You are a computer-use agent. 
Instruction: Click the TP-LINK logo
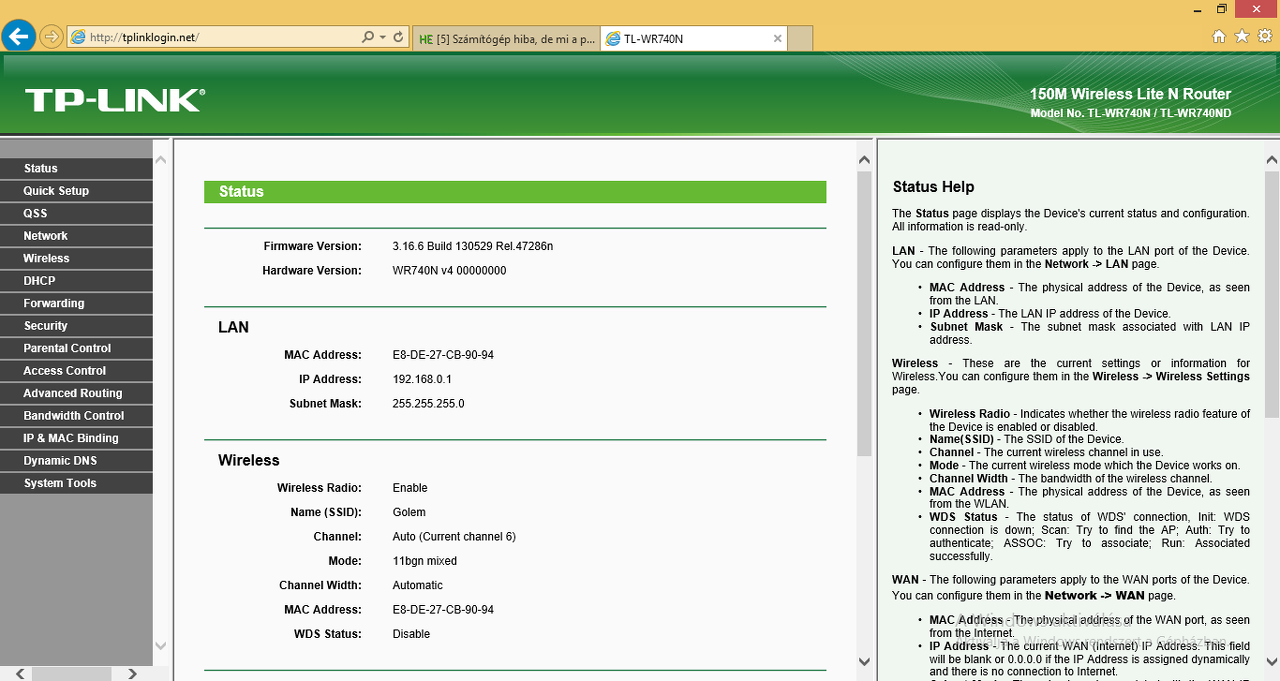coord(114,99)
